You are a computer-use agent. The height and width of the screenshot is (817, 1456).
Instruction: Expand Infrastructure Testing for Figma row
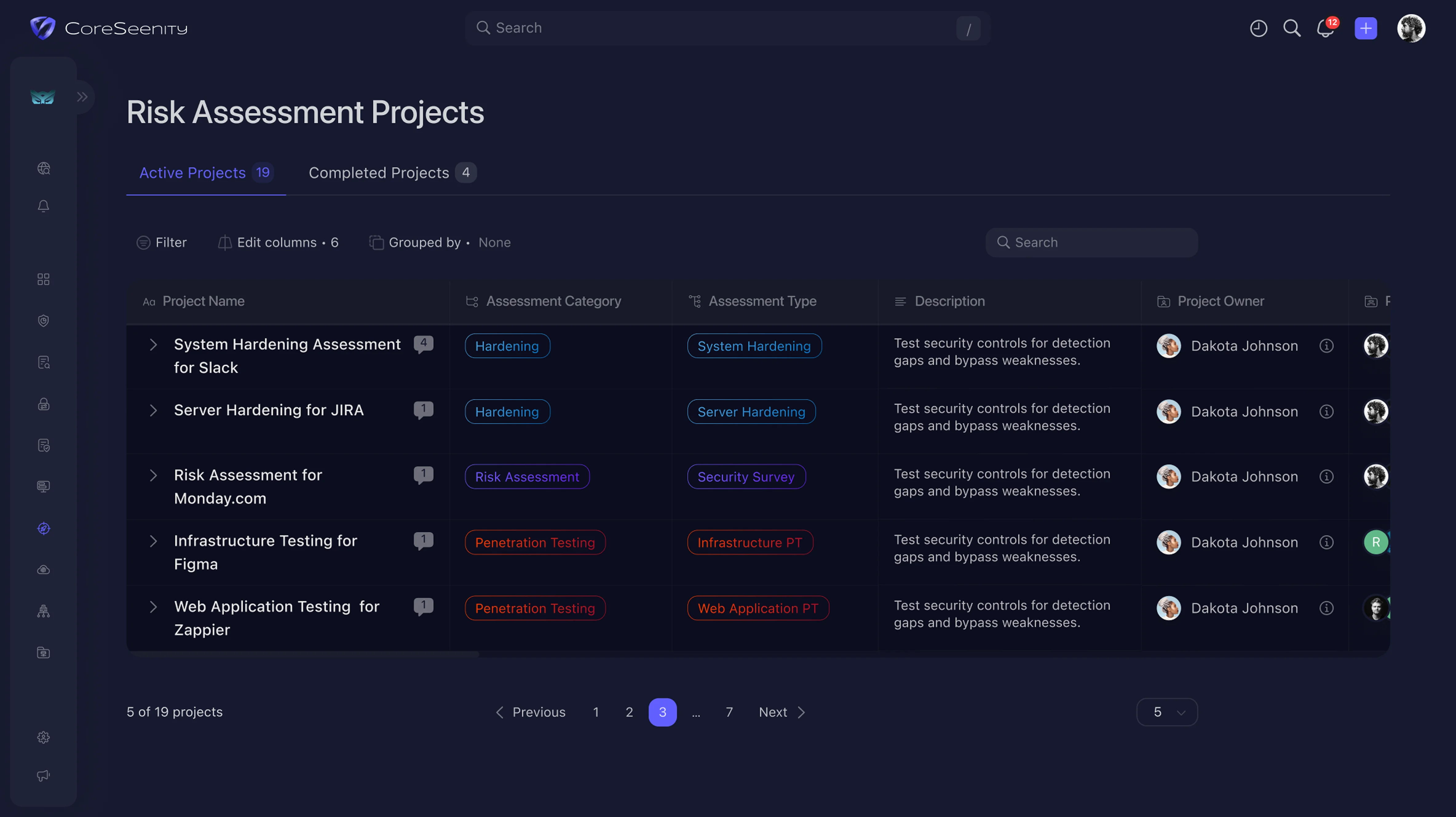click(x=153, y=541)
